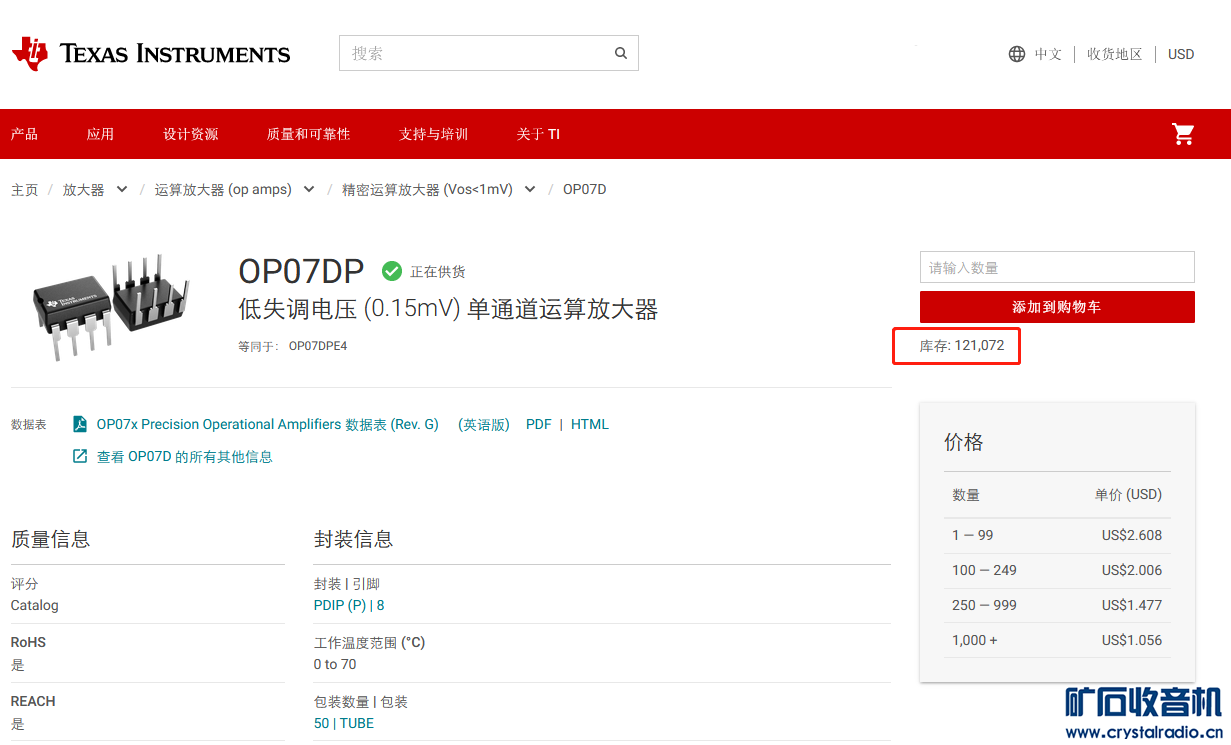Expand the 精密运算放大器 breadcrumb chevron

(530, 189)
